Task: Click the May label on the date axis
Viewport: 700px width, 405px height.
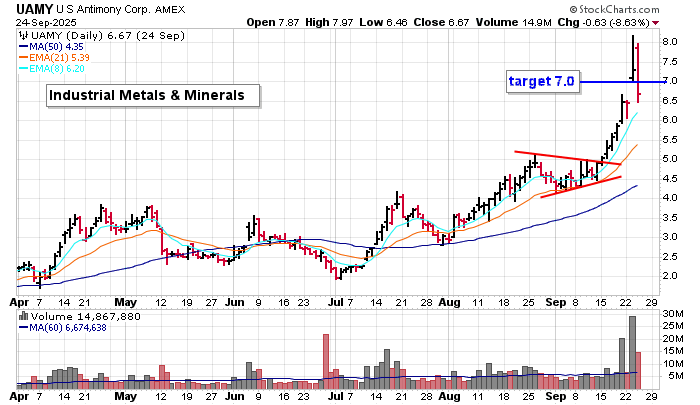Action: [x=125, y=299]
